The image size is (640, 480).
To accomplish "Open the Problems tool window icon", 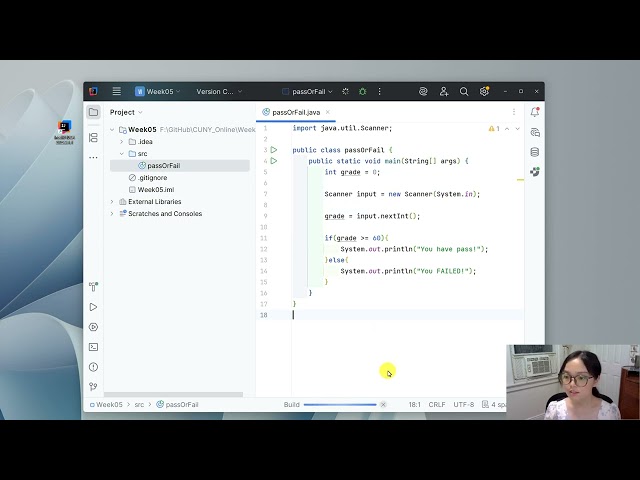I will [93, 367].
